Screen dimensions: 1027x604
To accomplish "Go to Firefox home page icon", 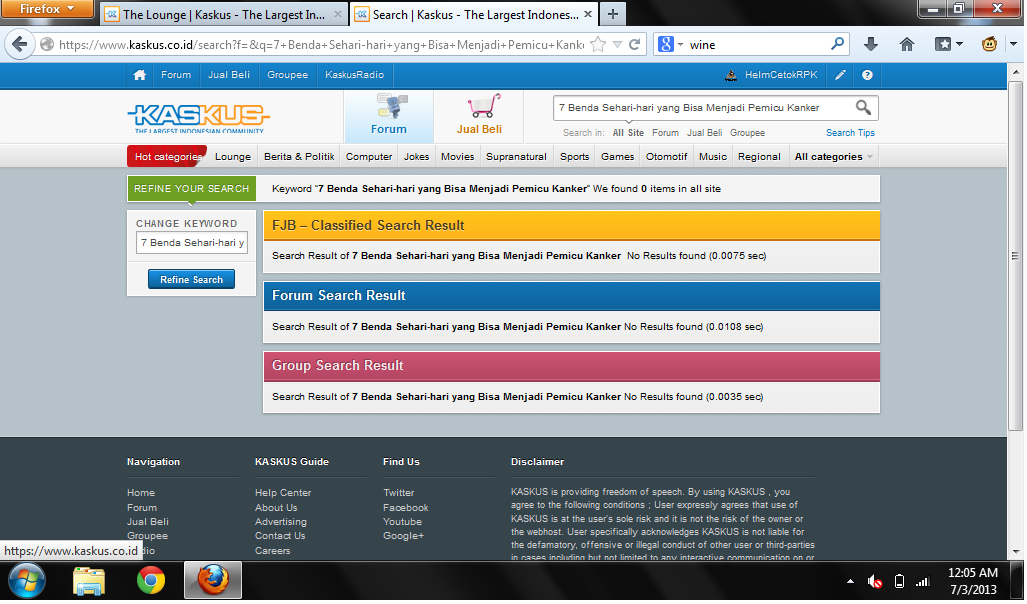I will coord(906,45).
